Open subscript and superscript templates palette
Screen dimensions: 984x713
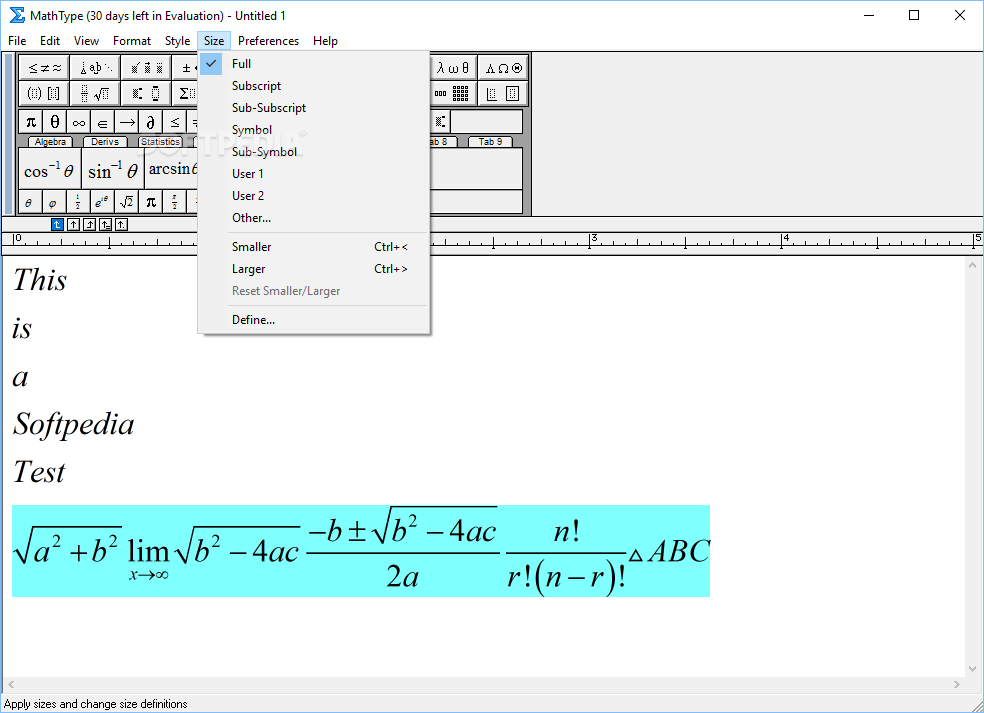[x=146, y=94]
